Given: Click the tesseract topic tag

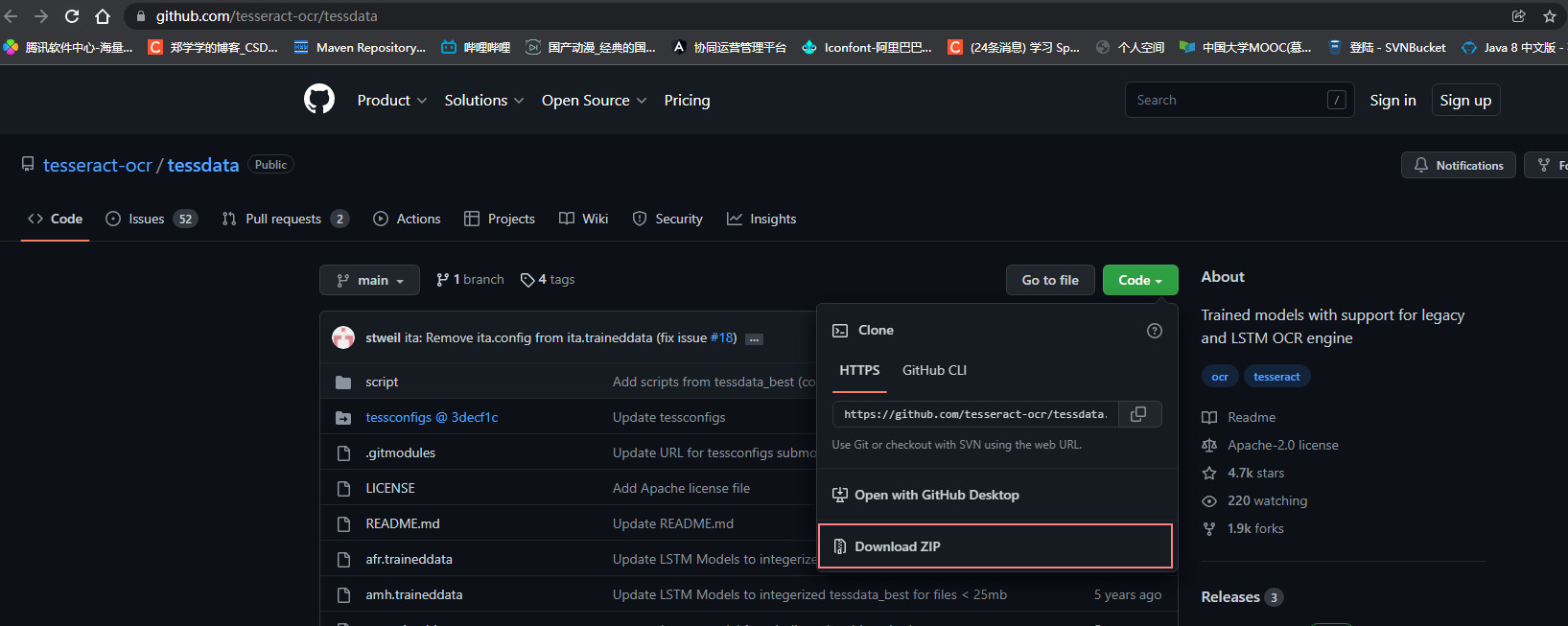Looking at the screenshot, I should 1276,377.
